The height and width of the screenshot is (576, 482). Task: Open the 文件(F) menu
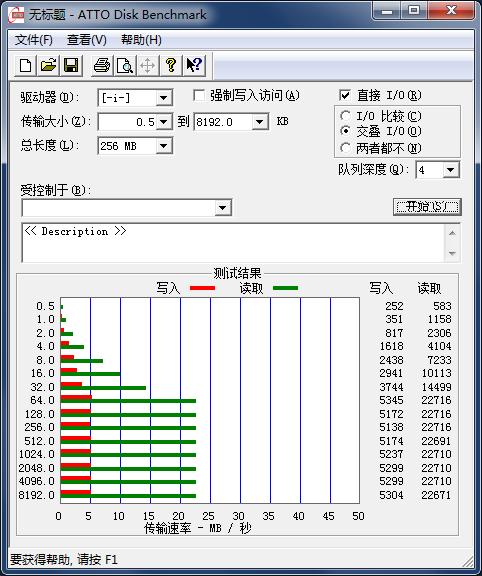(x=33, y=40)
